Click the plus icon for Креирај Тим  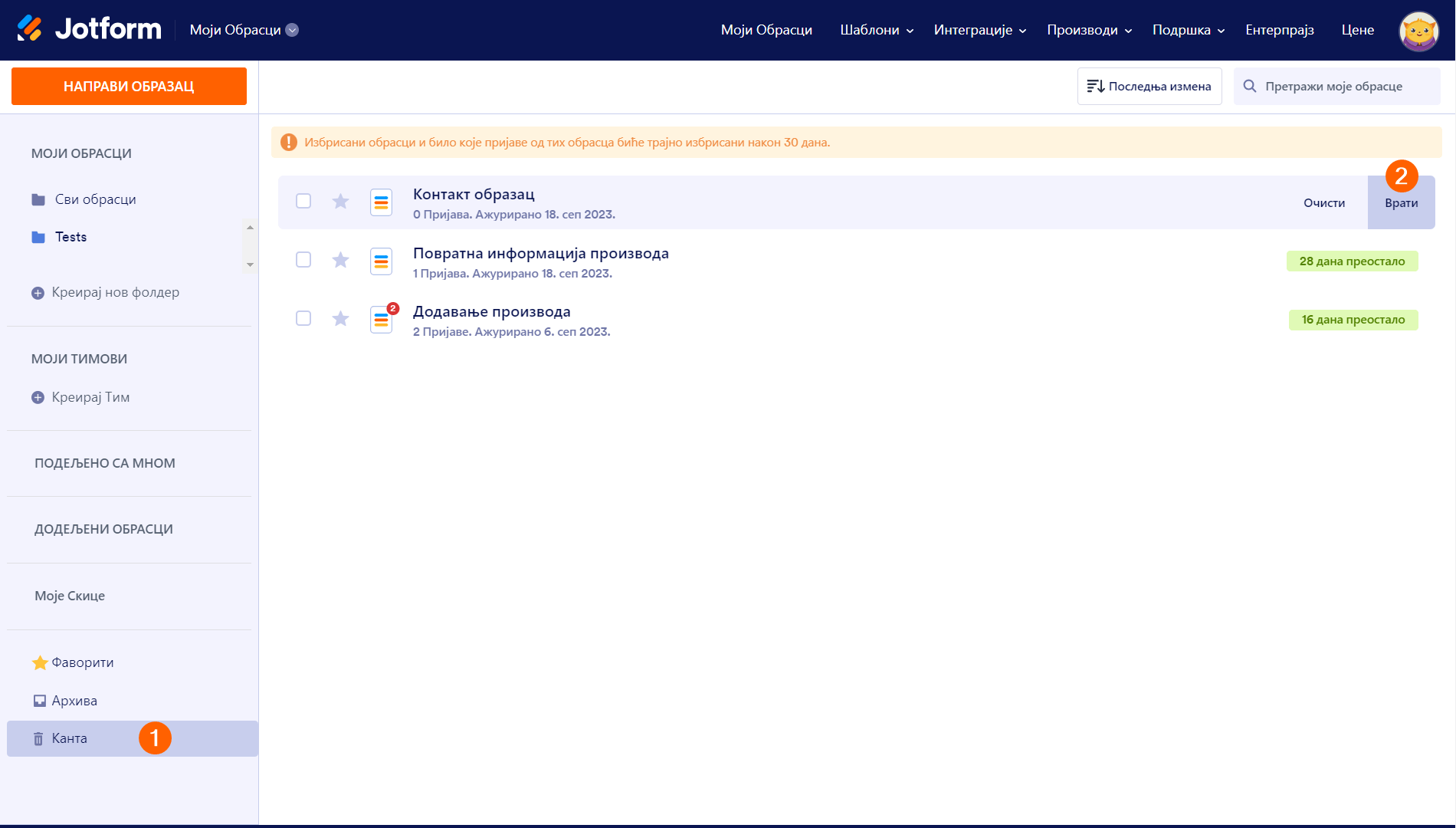tap(38, 397)
